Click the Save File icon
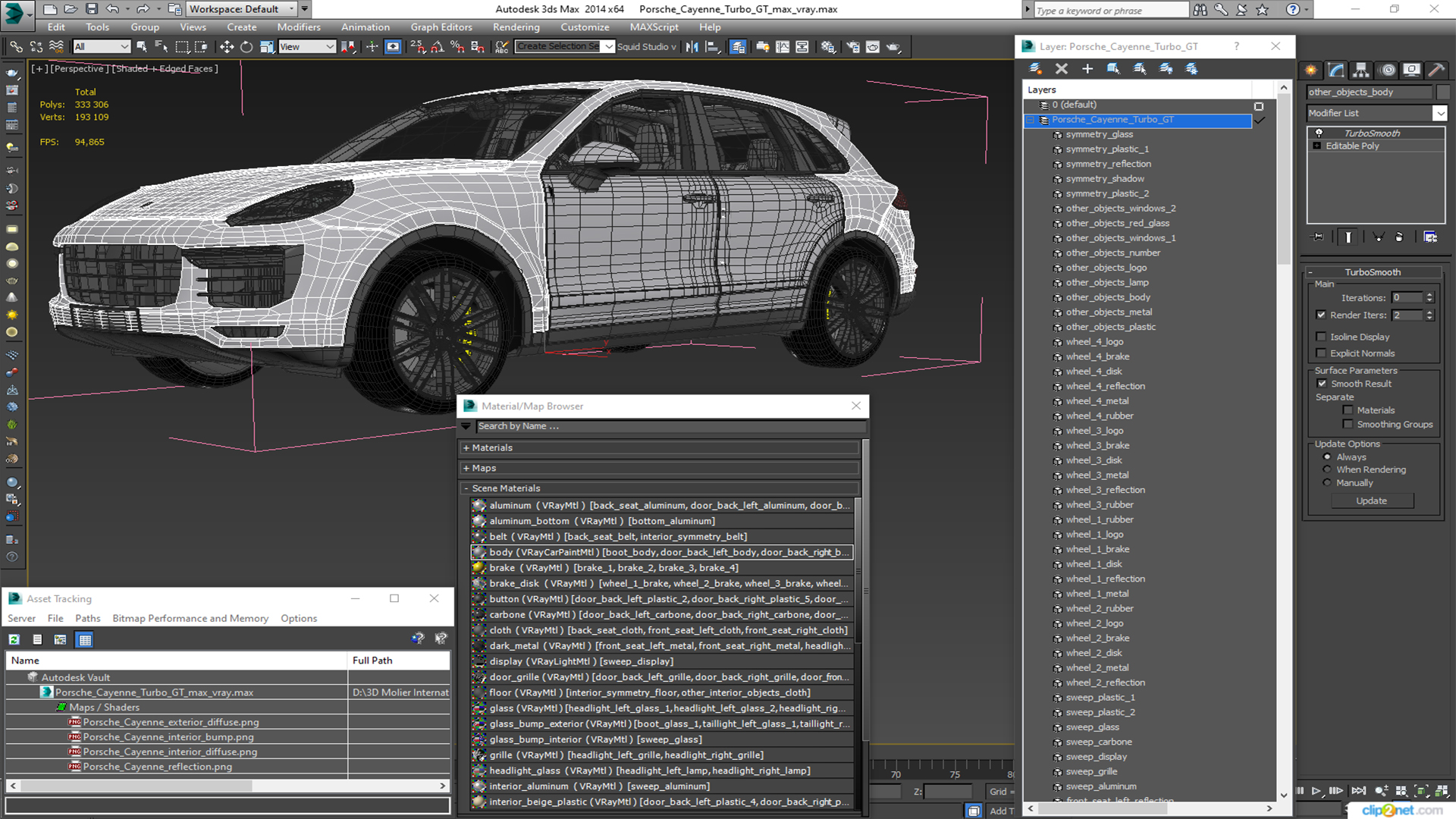 coord(91,9)
